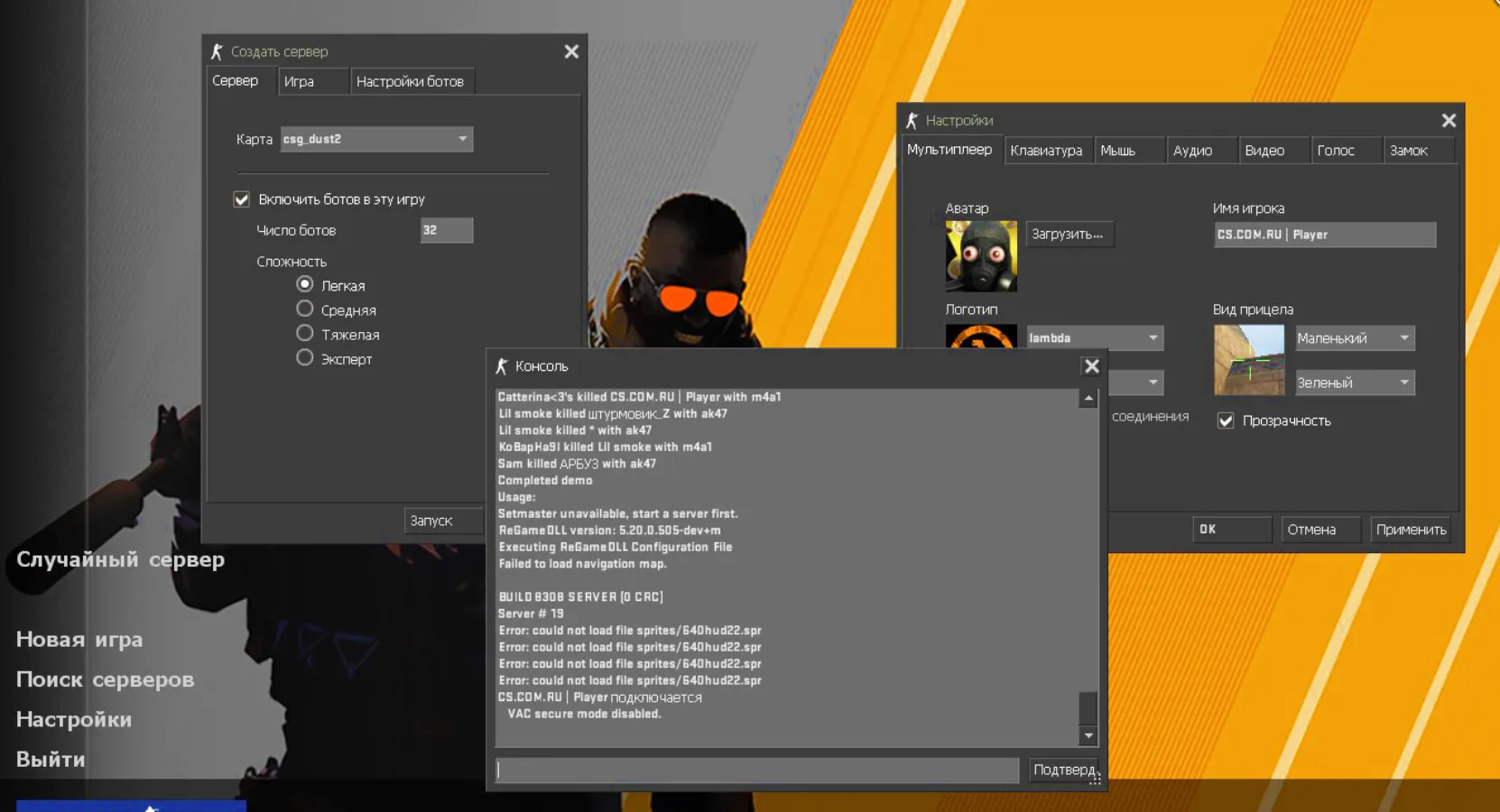Image resolution: width=1500 pixels, height=812 pixels.
Task: Close the Консоль window
Action: 1091,365
